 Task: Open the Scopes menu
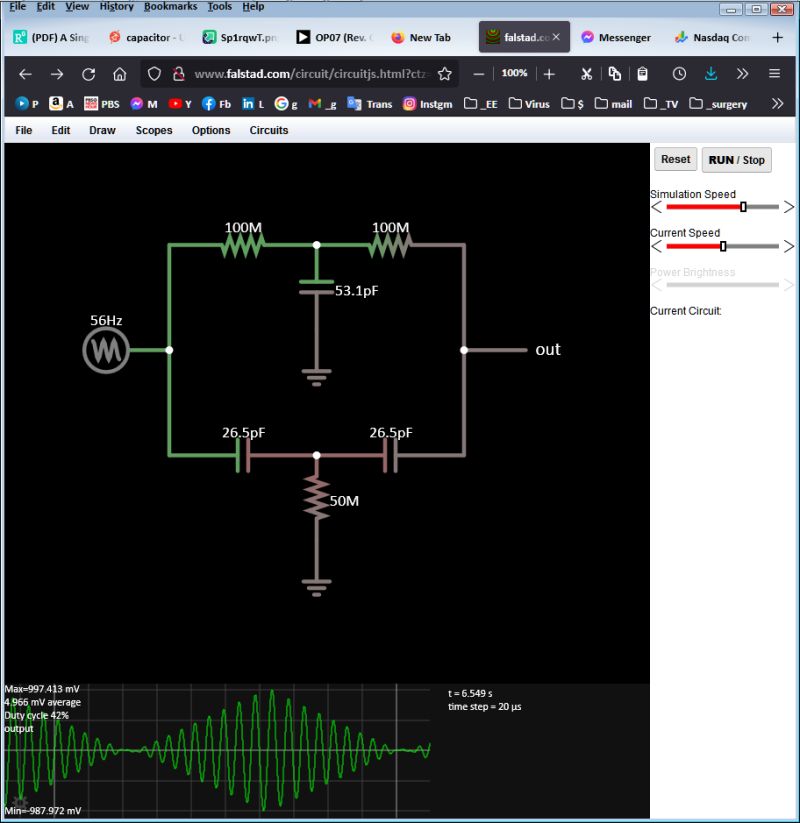click(154, 130)
